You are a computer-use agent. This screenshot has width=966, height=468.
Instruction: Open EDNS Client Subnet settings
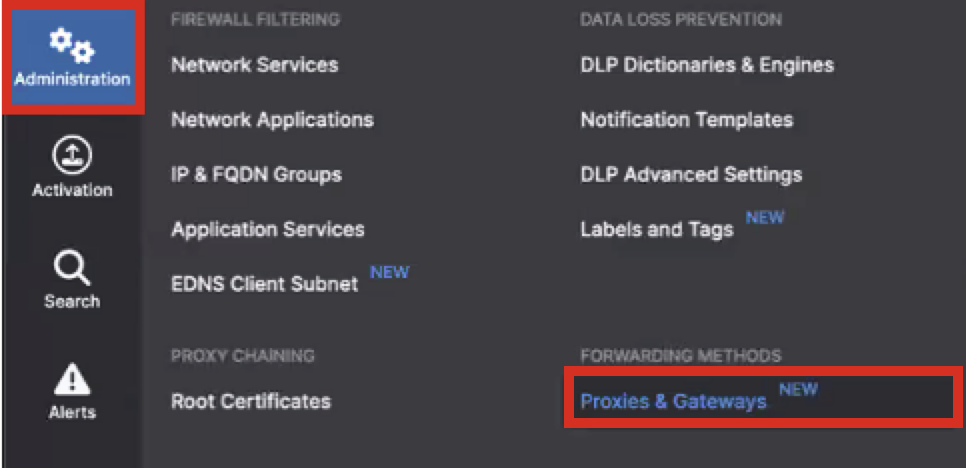click(264, 284)
